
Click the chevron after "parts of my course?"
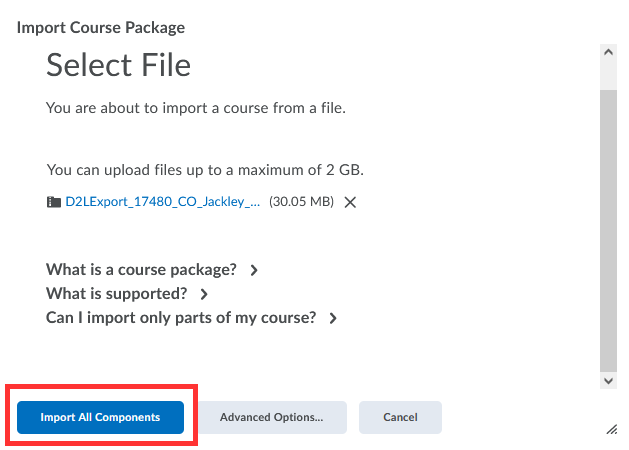(333, 318)
